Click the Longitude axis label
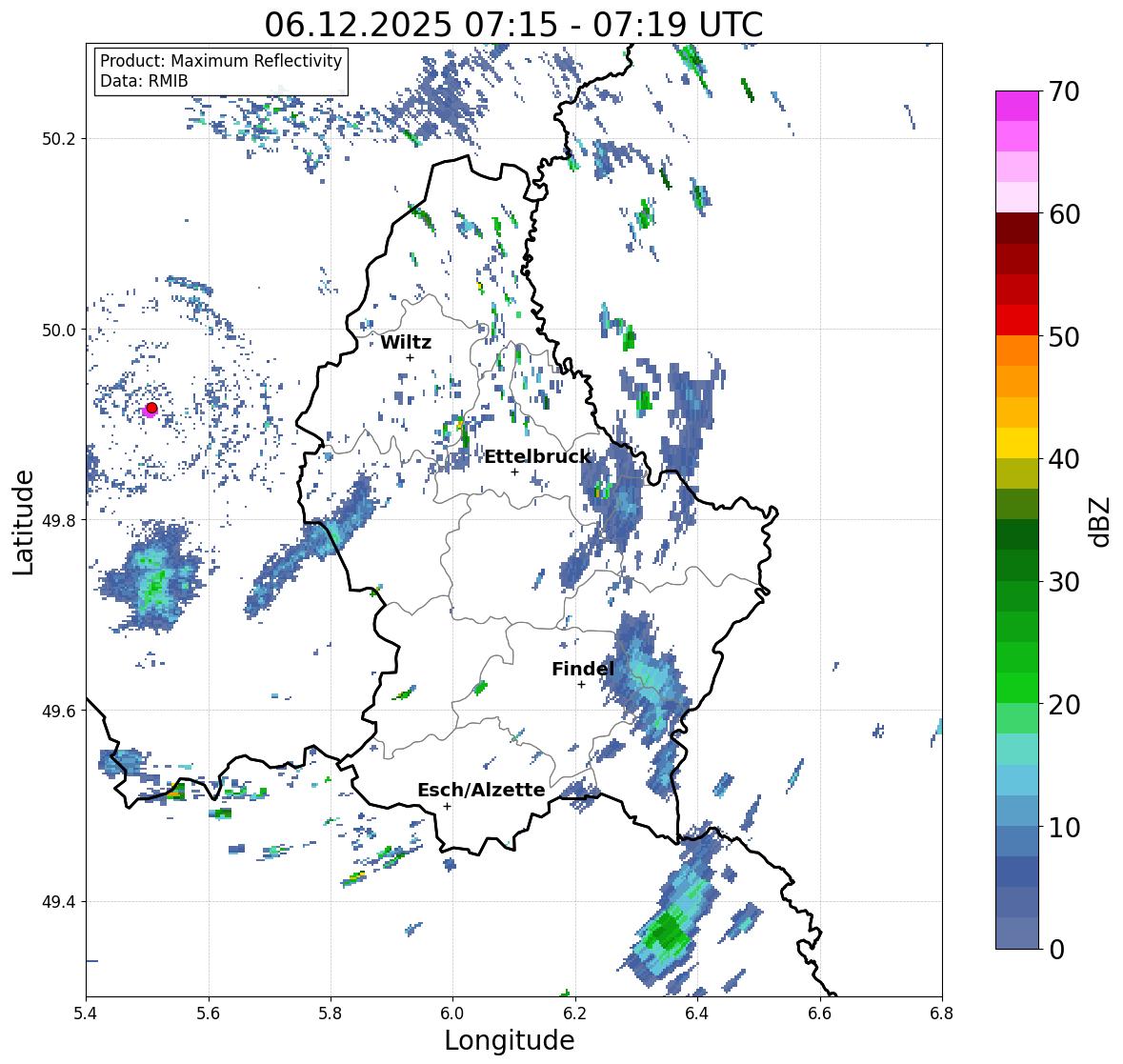Screen dimensions: 1123x1064 click(510, 1039)
